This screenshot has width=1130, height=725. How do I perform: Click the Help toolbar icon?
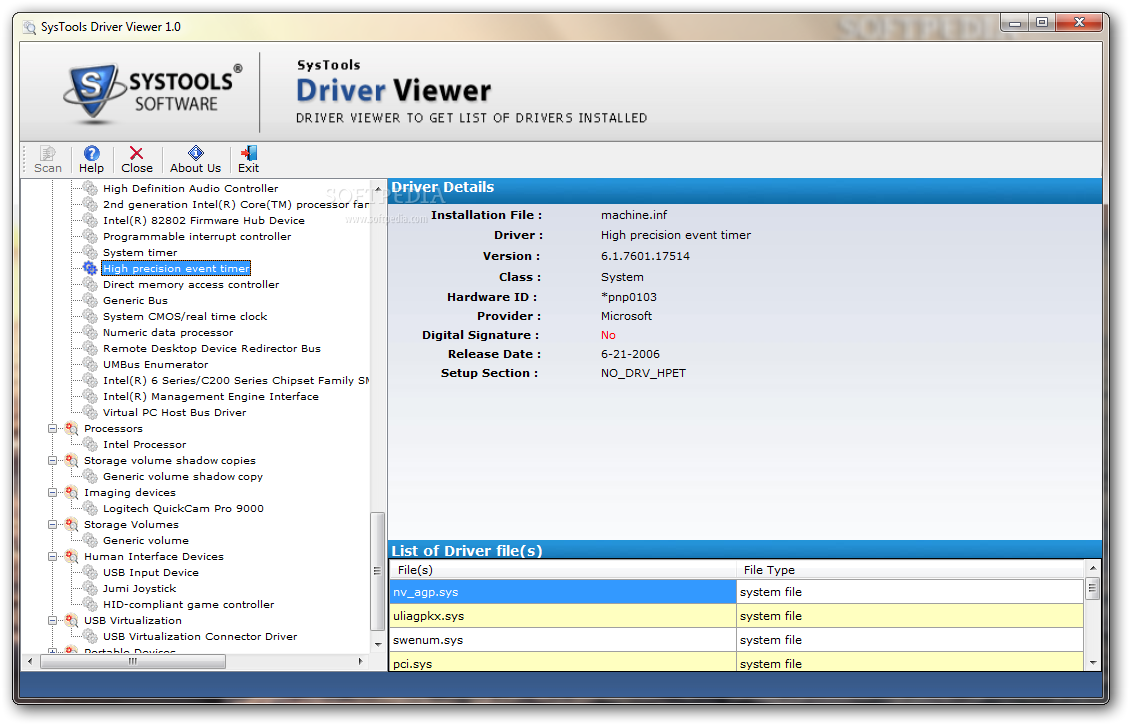tap(91, 154)
